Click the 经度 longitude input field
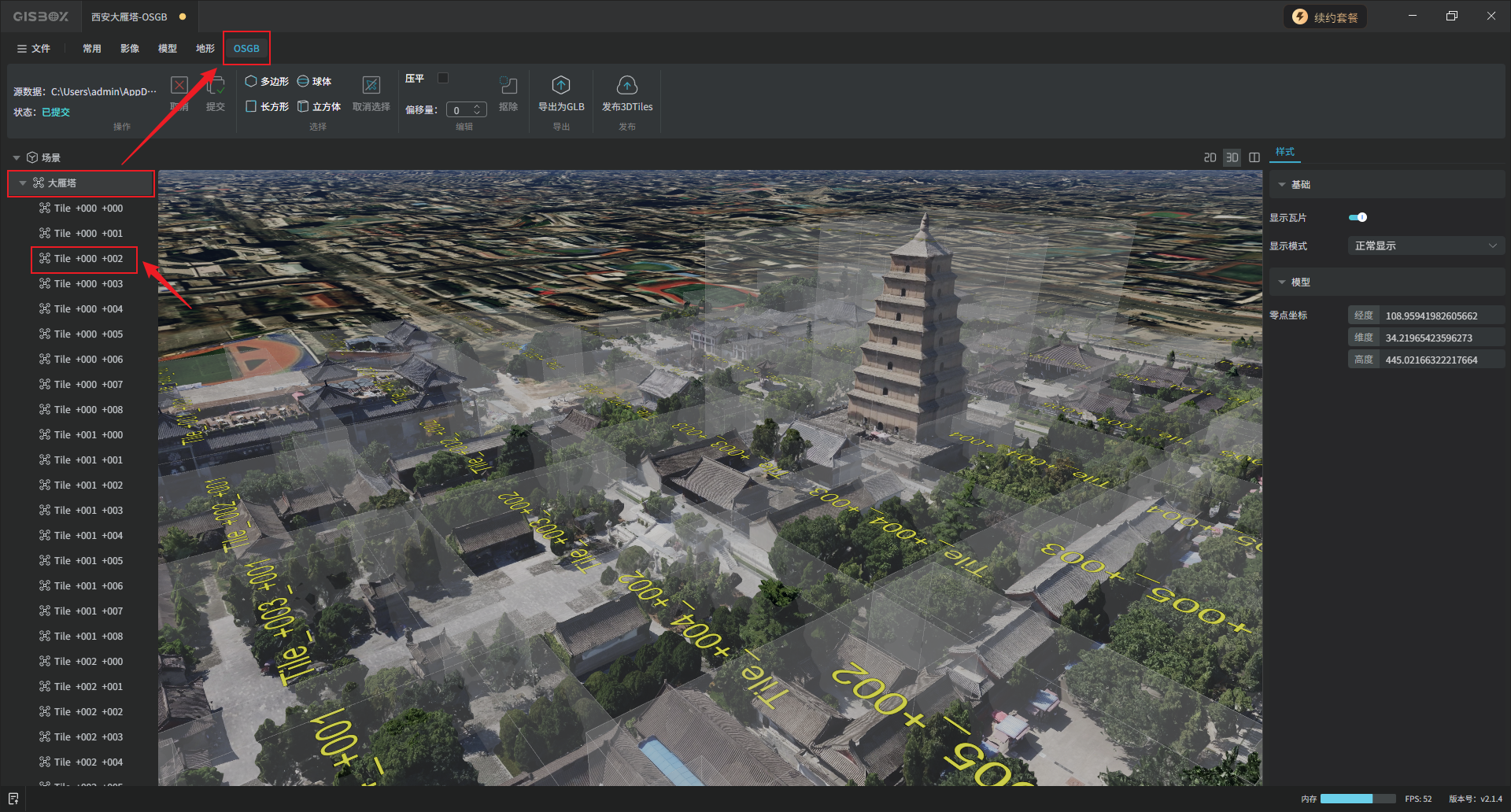The height and width of the screenshot is (812, 1511). coord(1442,316)
